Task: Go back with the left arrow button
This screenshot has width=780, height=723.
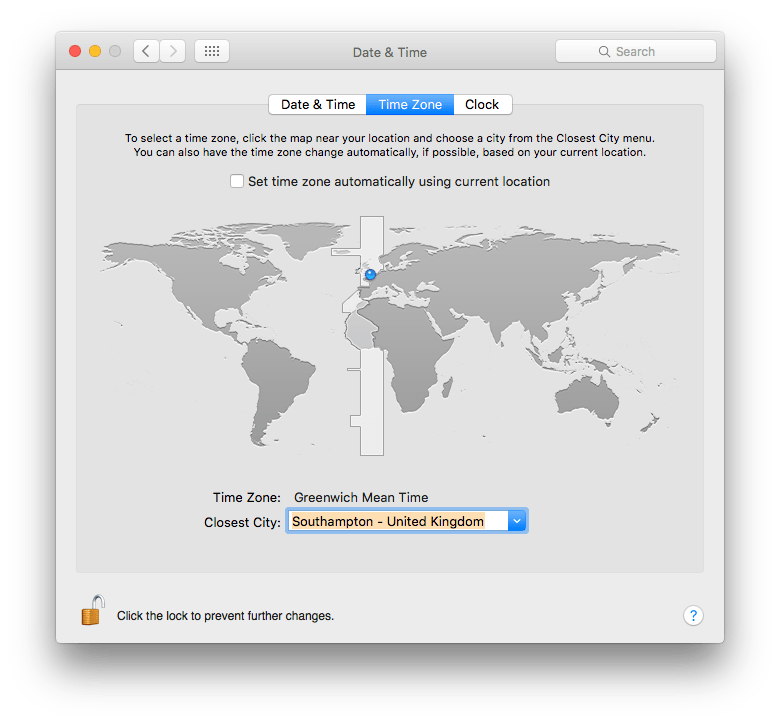Action: tap(146, 51)
